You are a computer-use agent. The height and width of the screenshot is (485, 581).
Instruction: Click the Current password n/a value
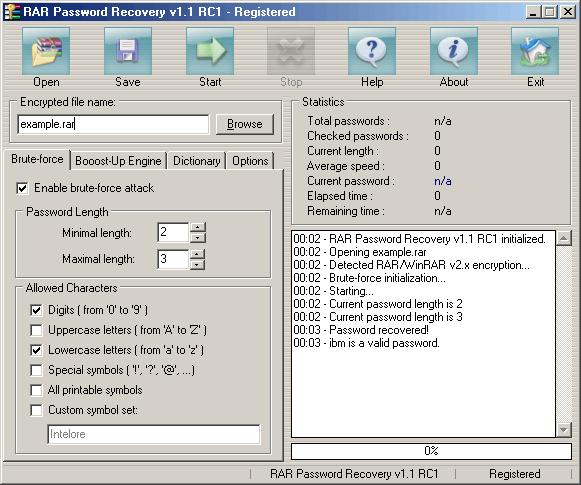[443, 181]
